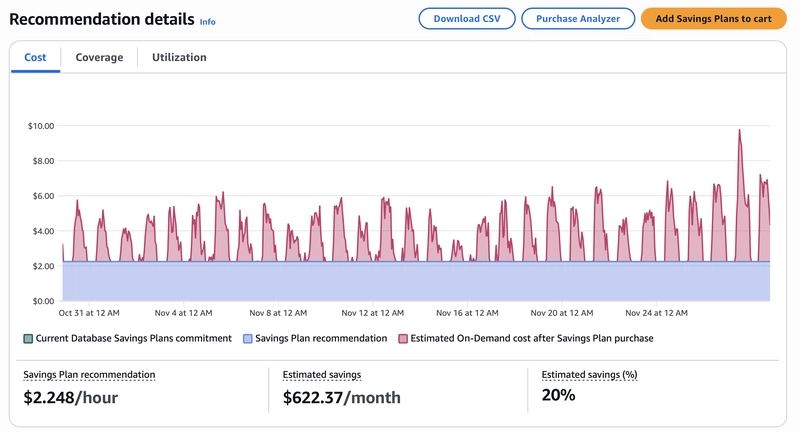Click the 20% savings value
Image resolution: width=800 pixels, height=432 pixels.
pyautogui.click(x=559, y=395)
